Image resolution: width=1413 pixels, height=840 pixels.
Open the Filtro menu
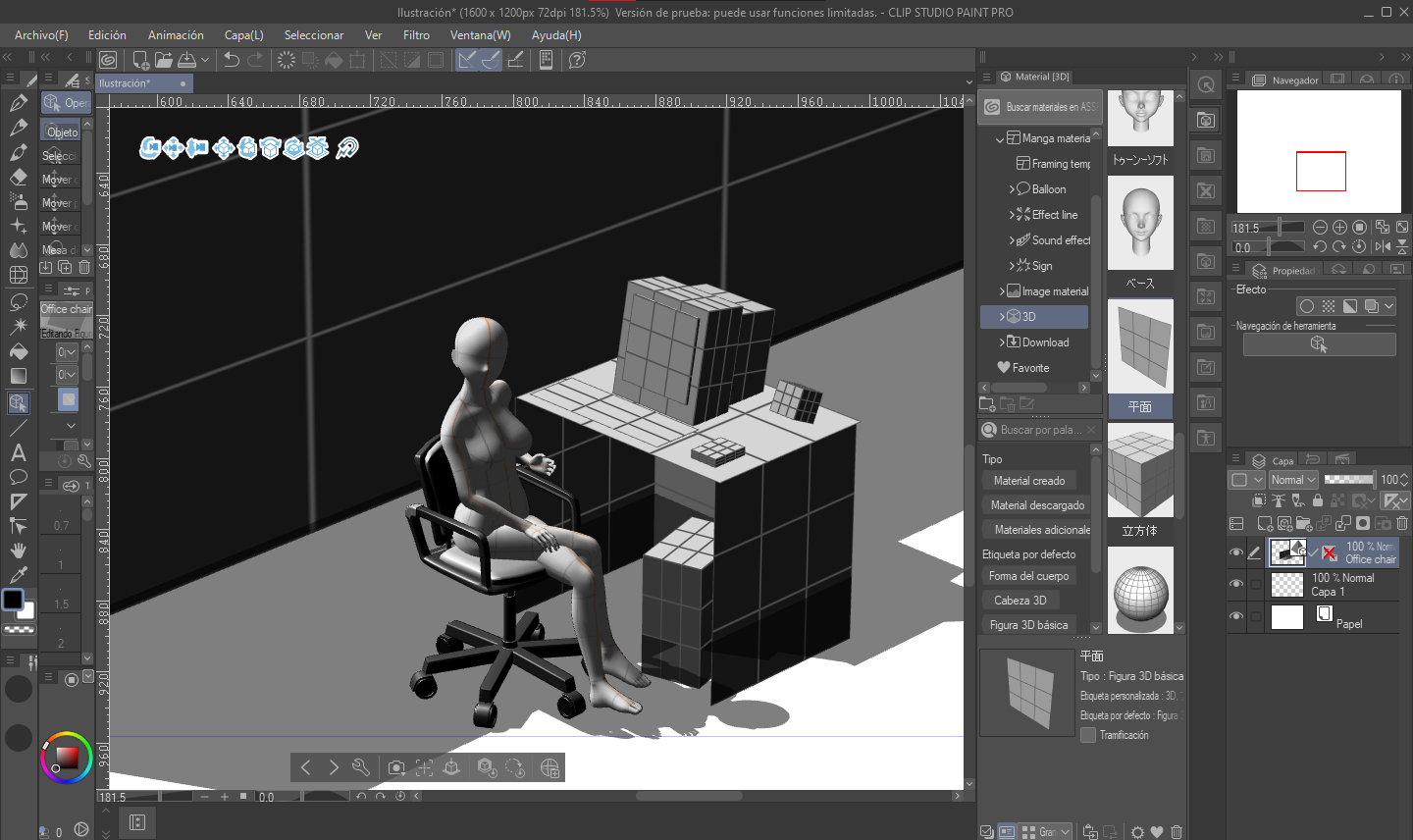click(x=416, y=35)
